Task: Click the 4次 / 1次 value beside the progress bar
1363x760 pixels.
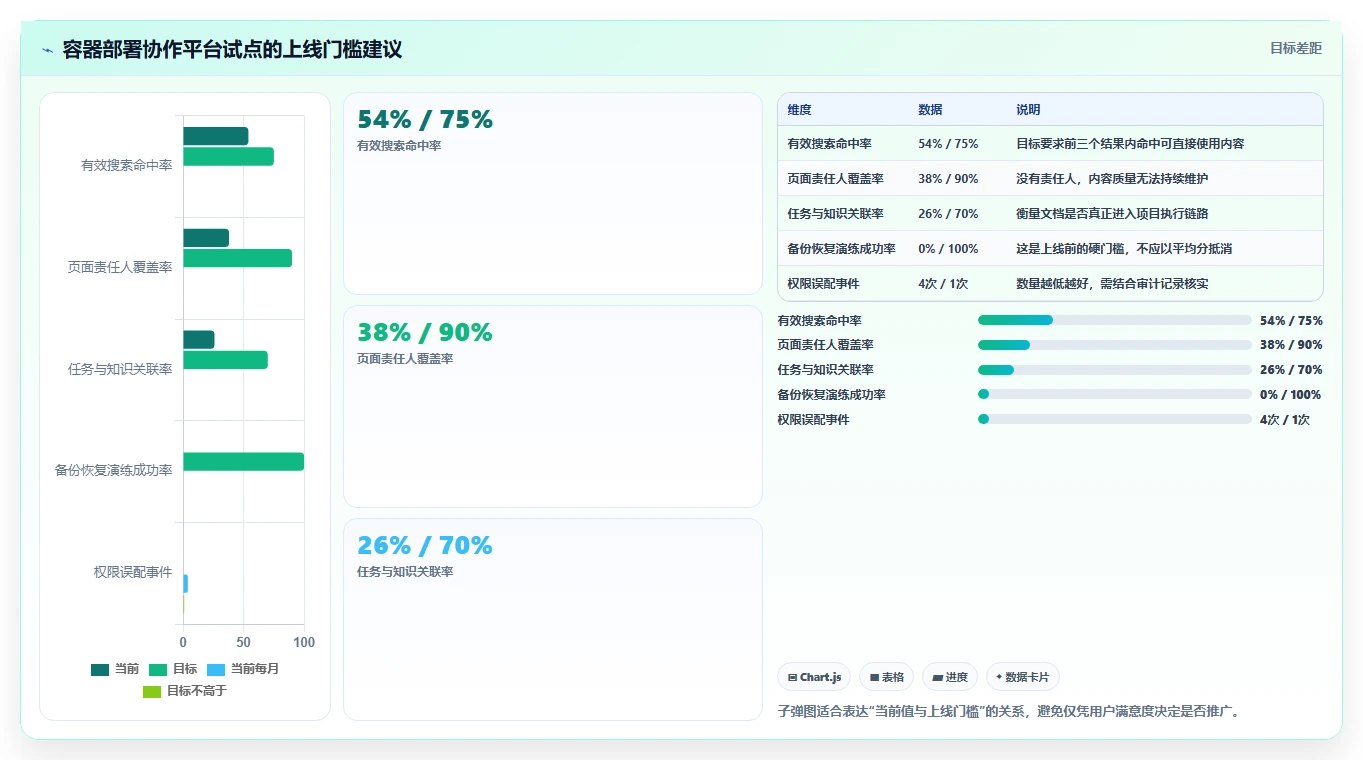Action: click(x=1285, y=420)
